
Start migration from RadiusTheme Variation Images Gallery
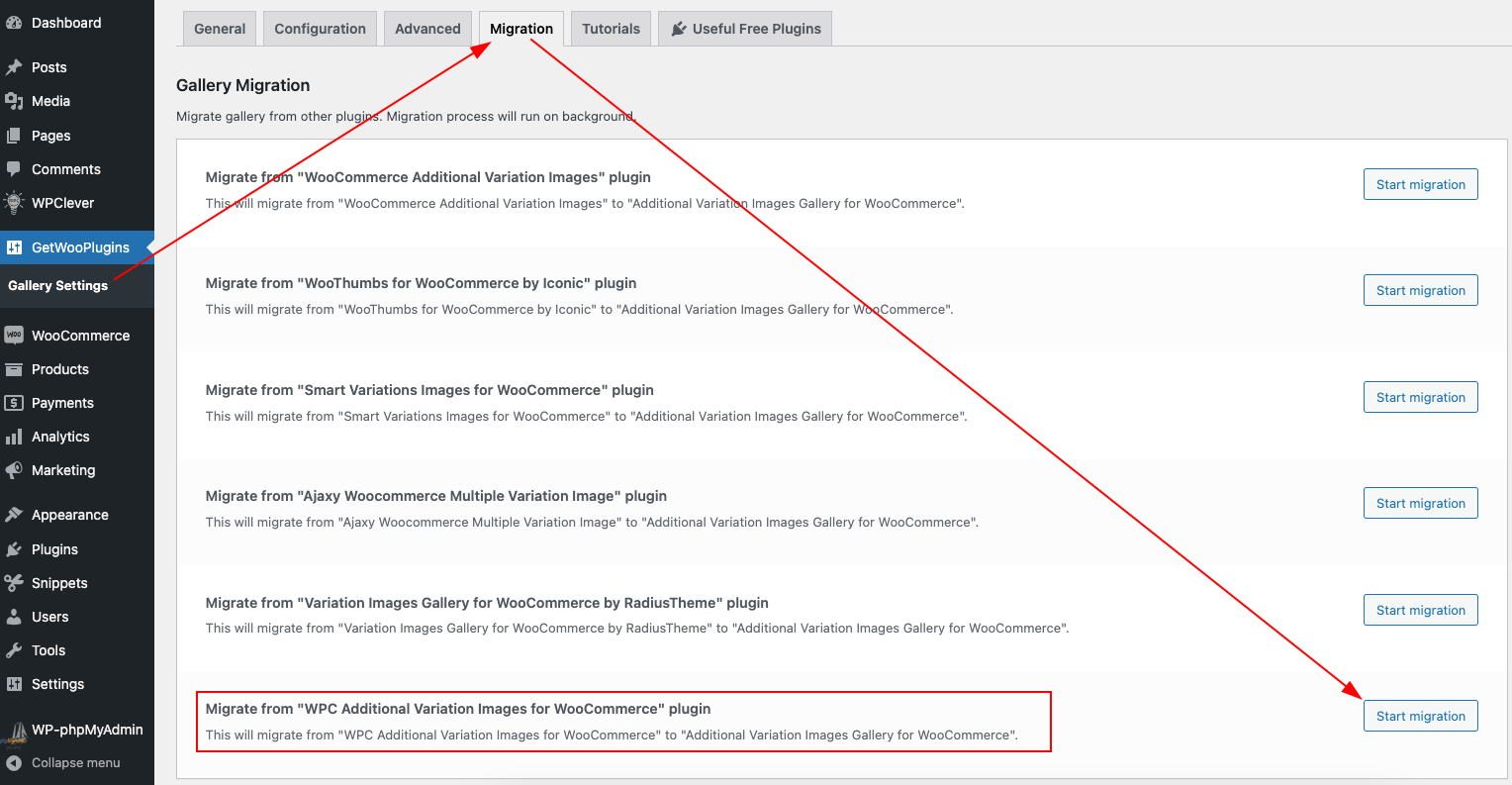click(1421, 610)
